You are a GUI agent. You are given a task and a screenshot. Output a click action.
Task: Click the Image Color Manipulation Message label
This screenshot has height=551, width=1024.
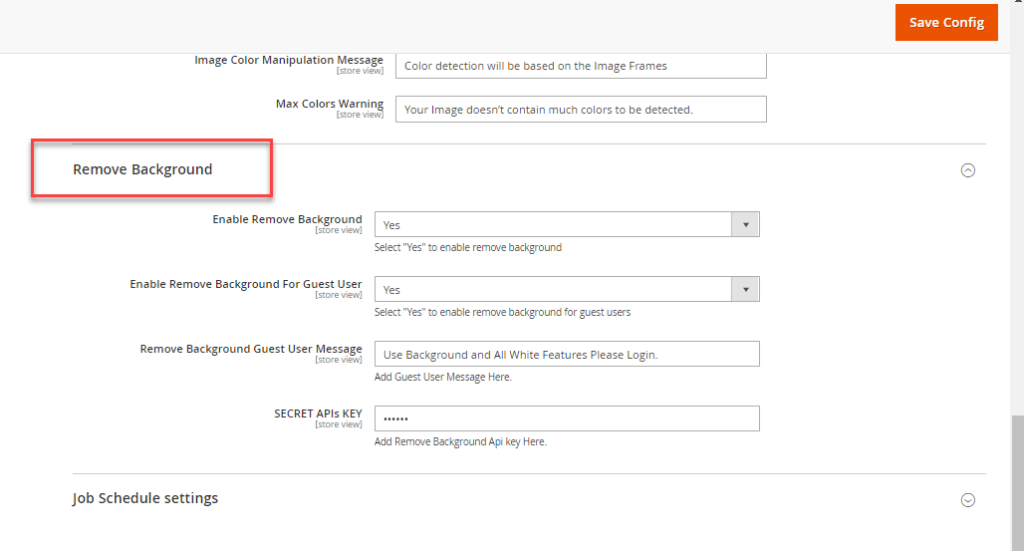click(x=289, y=60)
